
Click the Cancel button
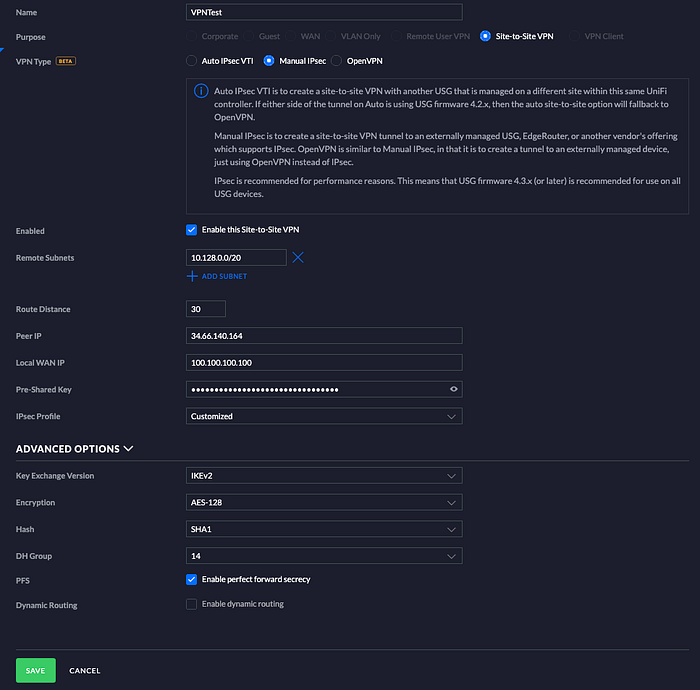pos(85,671)
